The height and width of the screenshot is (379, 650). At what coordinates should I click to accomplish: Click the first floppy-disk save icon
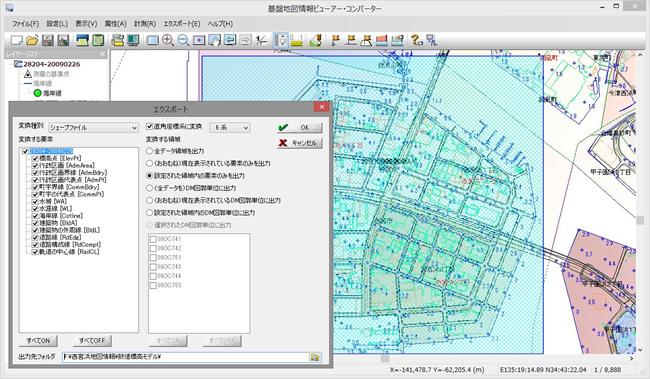click(x=48, y=40)
